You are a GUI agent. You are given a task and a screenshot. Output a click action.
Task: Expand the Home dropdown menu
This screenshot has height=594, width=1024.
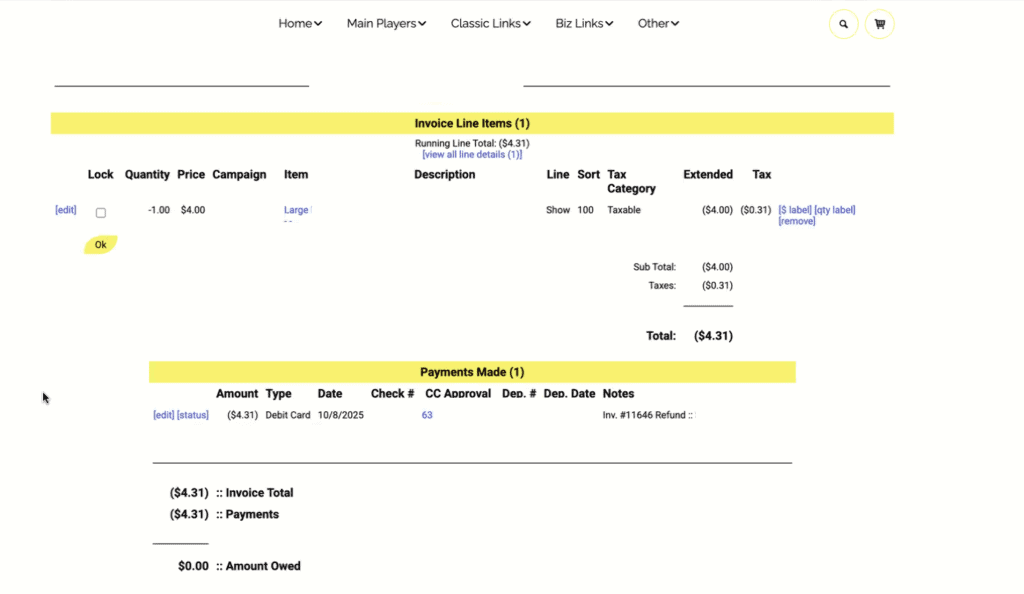coord(300,23)
